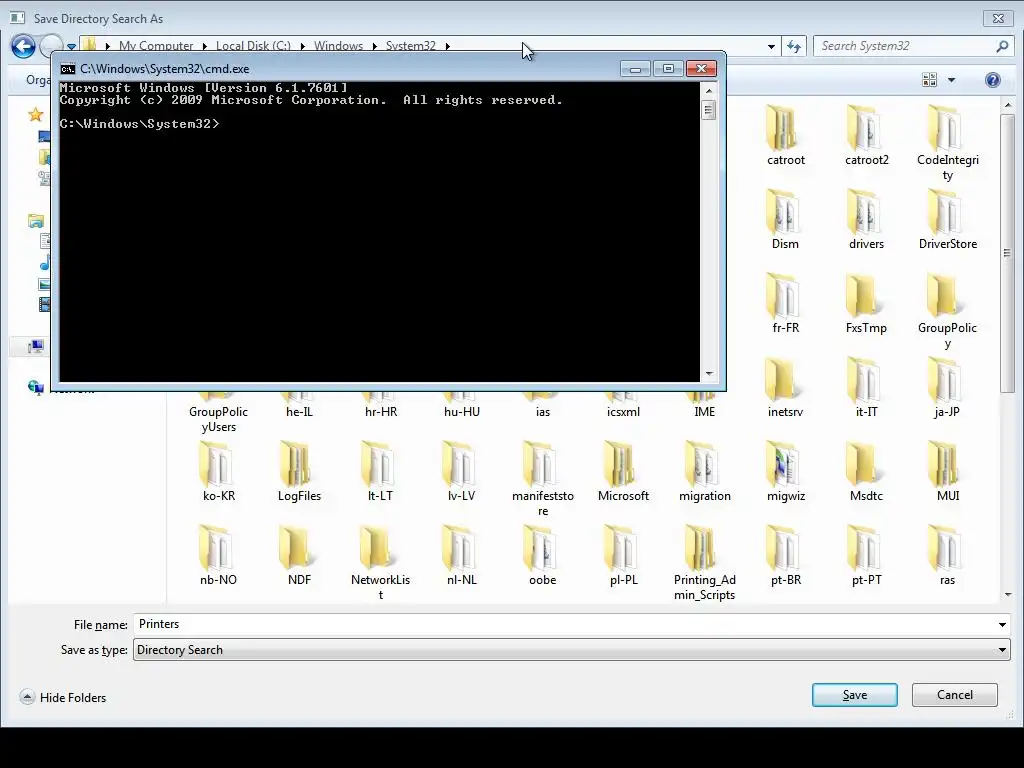Click the cmd.exe window title bar
The width and height of the screenshot is (1024, 768).
click(340, 69)
